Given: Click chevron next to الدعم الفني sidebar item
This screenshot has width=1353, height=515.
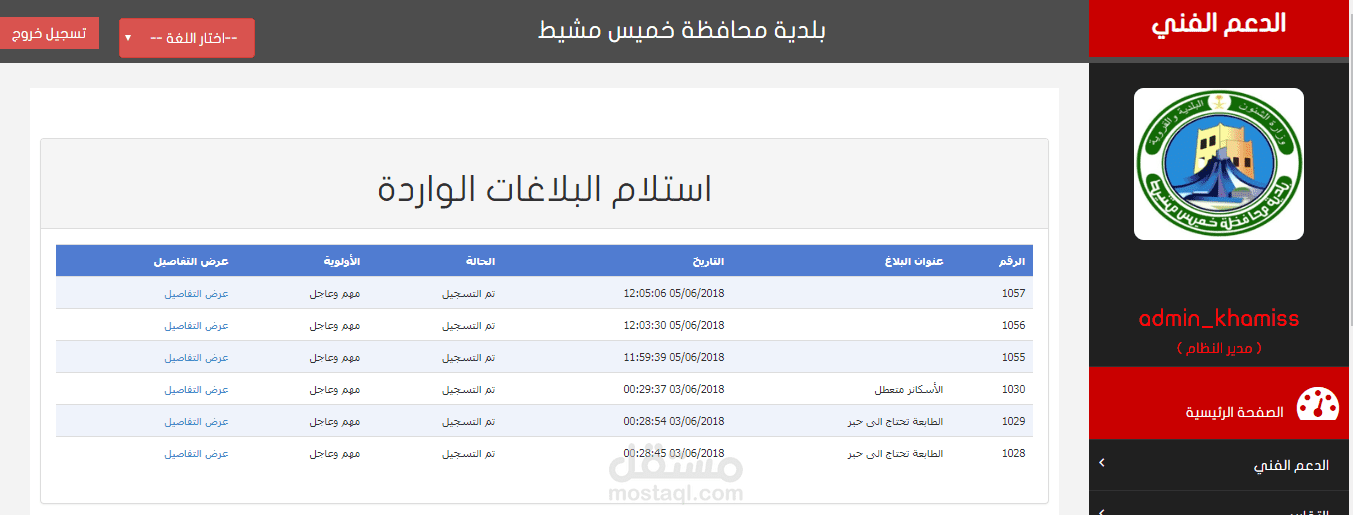Looking at the screenshot, I should coord(1101,462).
